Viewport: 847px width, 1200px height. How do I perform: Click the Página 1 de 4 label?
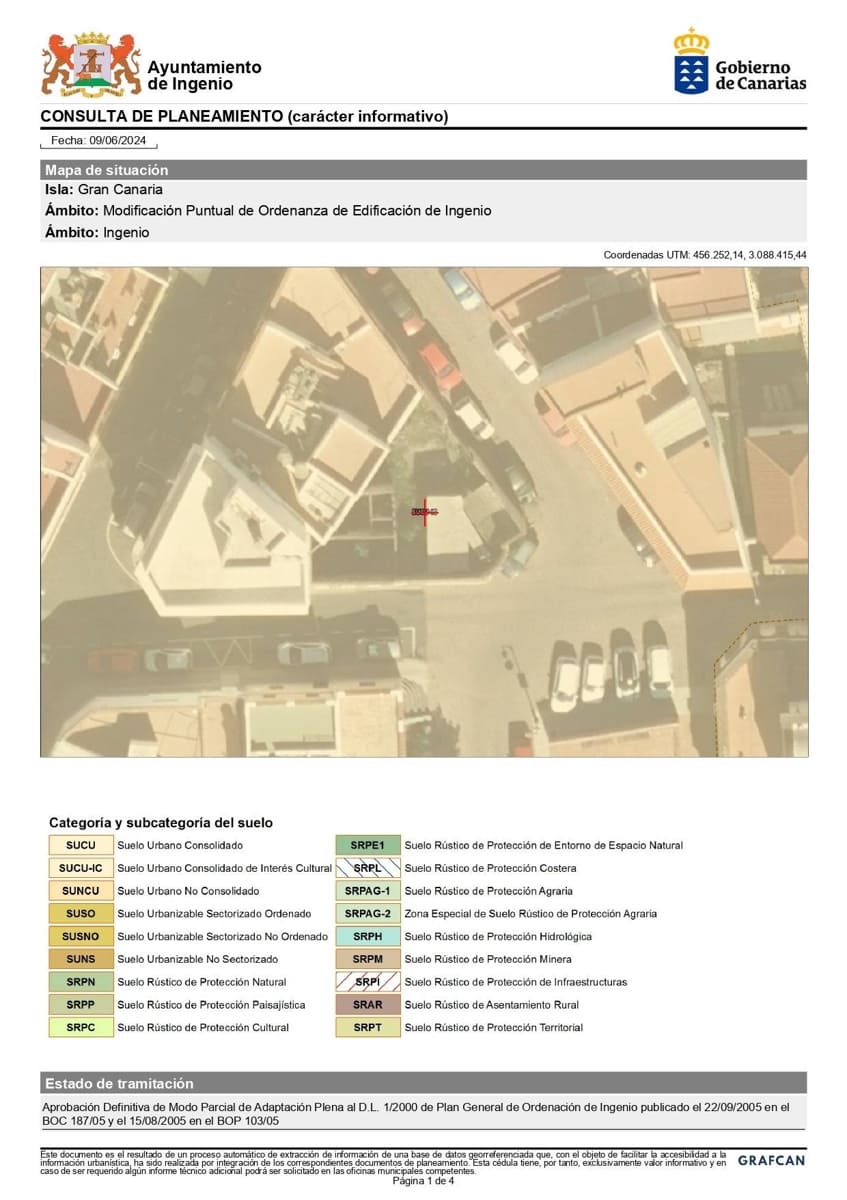tap(423, 1180)
